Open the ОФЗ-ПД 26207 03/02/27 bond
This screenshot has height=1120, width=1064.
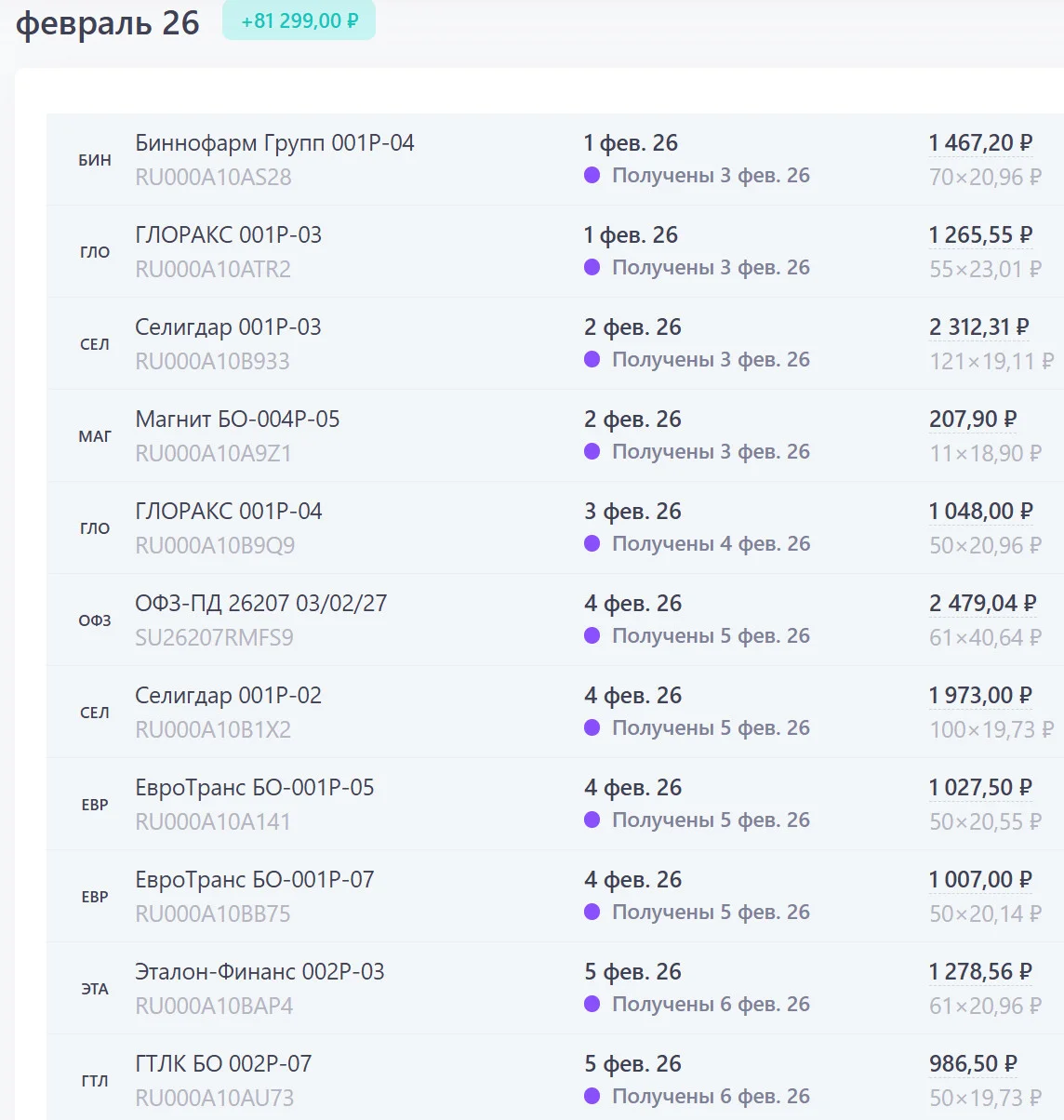pyautogui.click(x=260, y=604)
